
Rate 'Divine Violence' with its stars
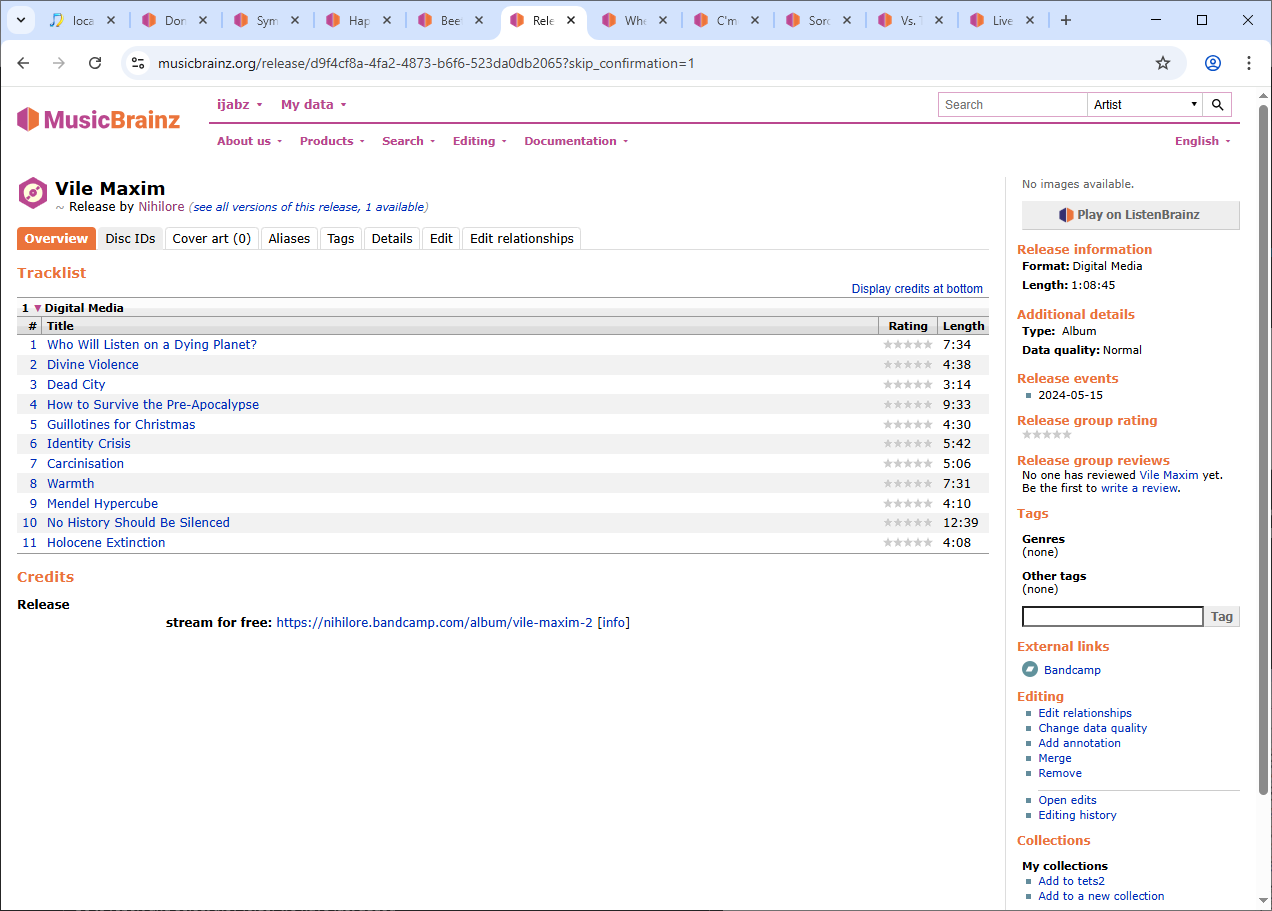(x=907, y=365)
